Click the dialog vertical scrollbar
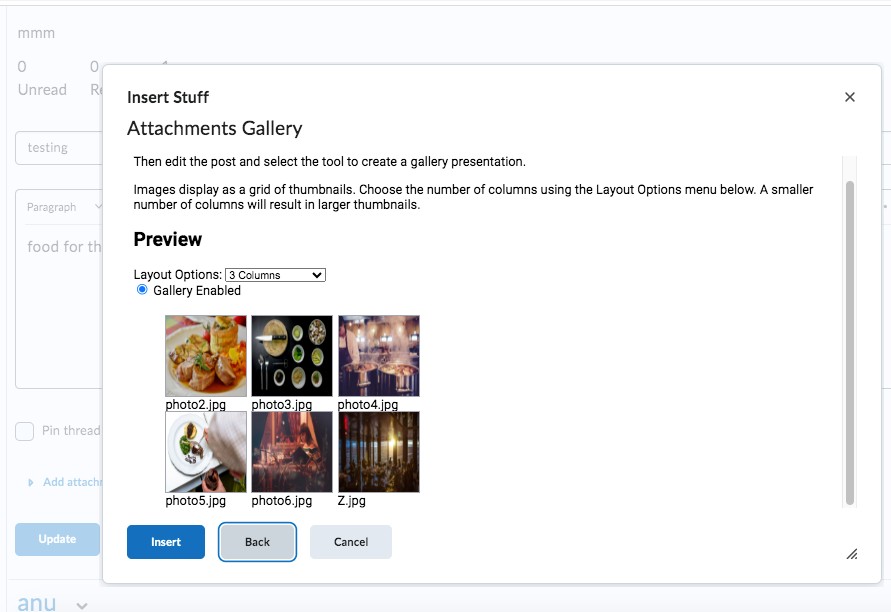 [850, 340]
